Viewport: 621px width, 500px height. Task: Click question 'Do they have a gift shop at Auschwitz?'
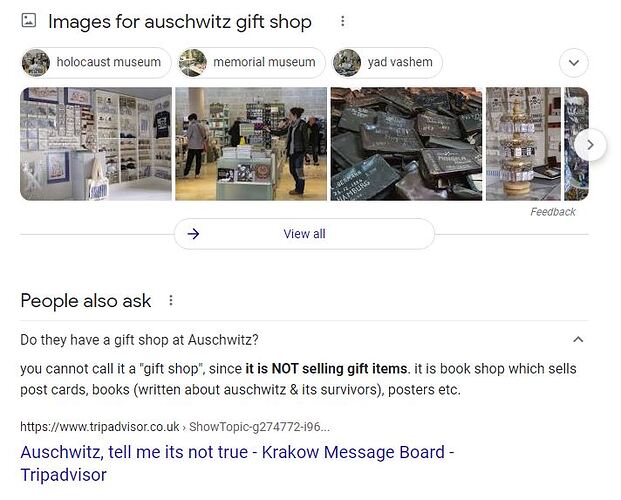click(139, 340)
